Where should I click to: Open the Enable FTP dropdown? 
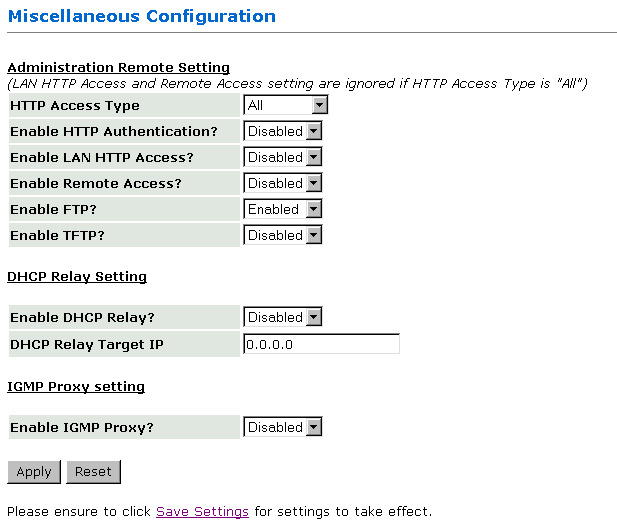(283, 209)
